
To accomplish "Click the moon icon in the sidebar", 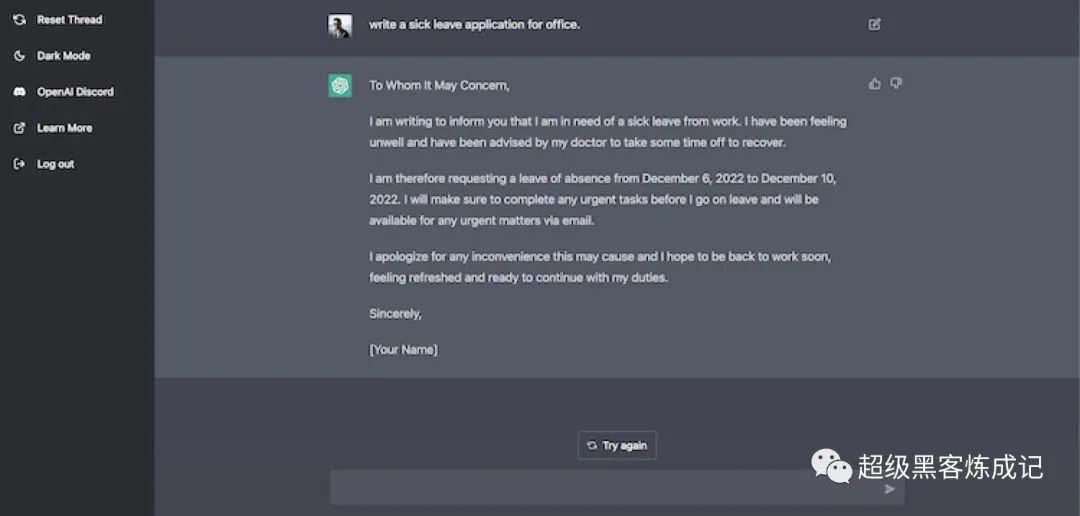I will 19,56.
